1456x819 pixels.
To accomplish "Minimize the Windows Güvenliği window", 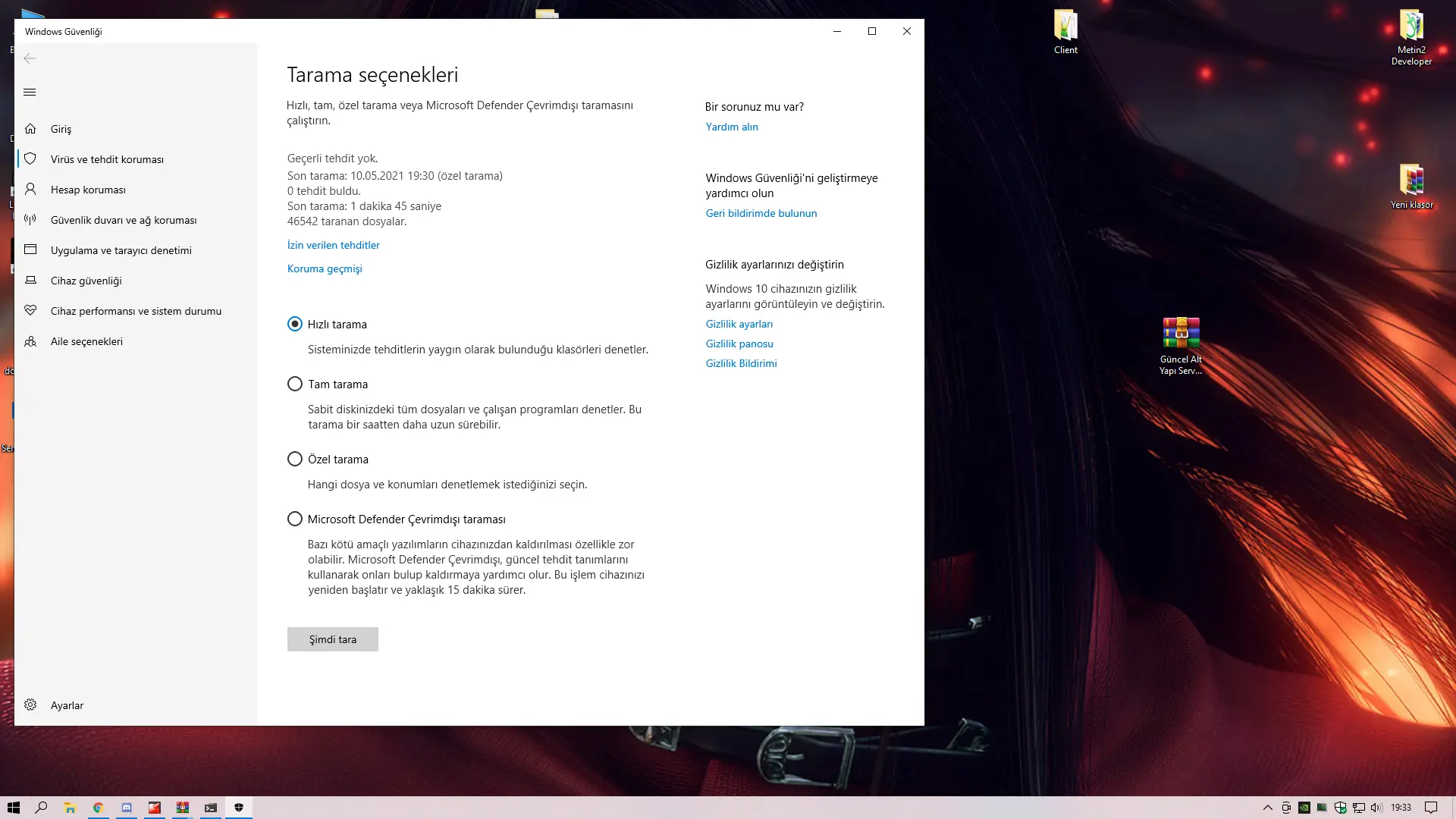I will 837,31.
